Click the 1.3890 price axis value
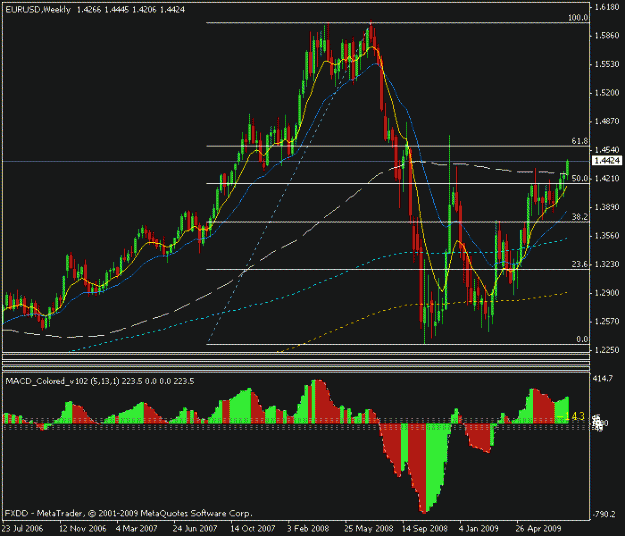Image resolution: width=625 pixels, height=536 pixels. pyautogui.click(x=607, y=207)
